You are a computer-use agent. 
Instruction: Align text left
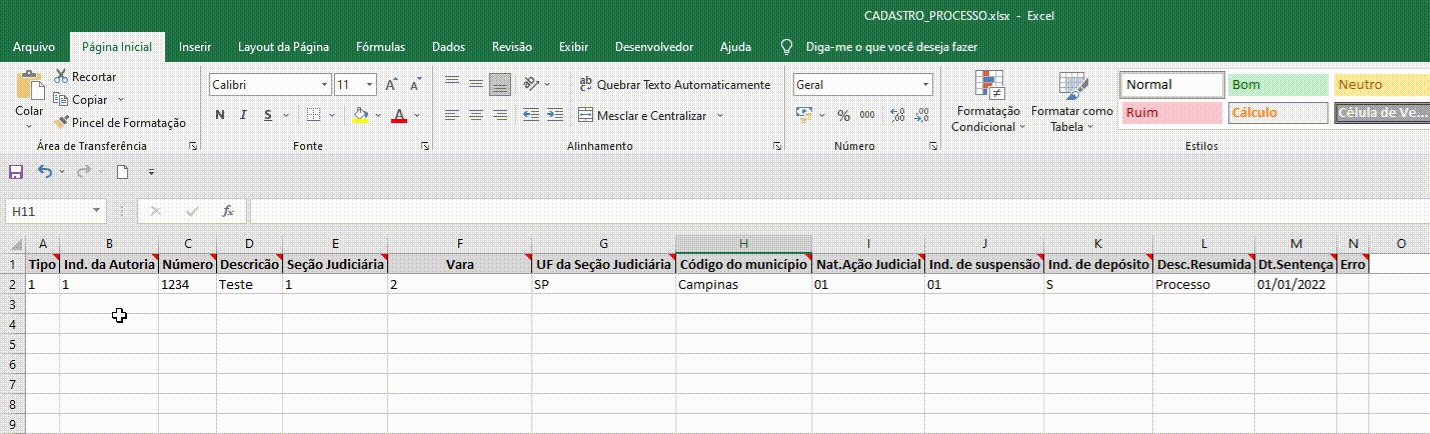[x=452, y=115]
